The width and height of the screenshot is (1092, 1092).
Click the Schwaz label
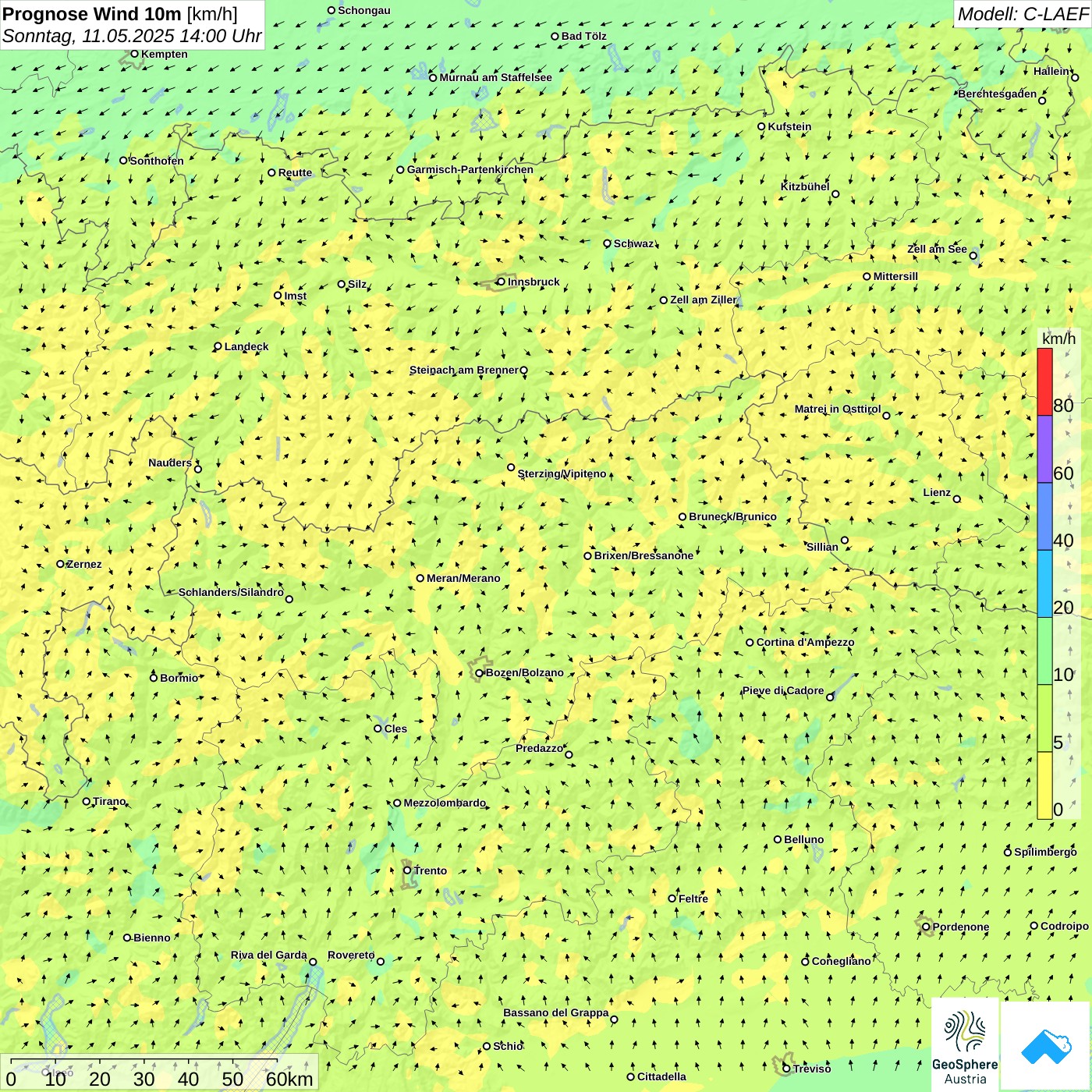coord(633,243)
